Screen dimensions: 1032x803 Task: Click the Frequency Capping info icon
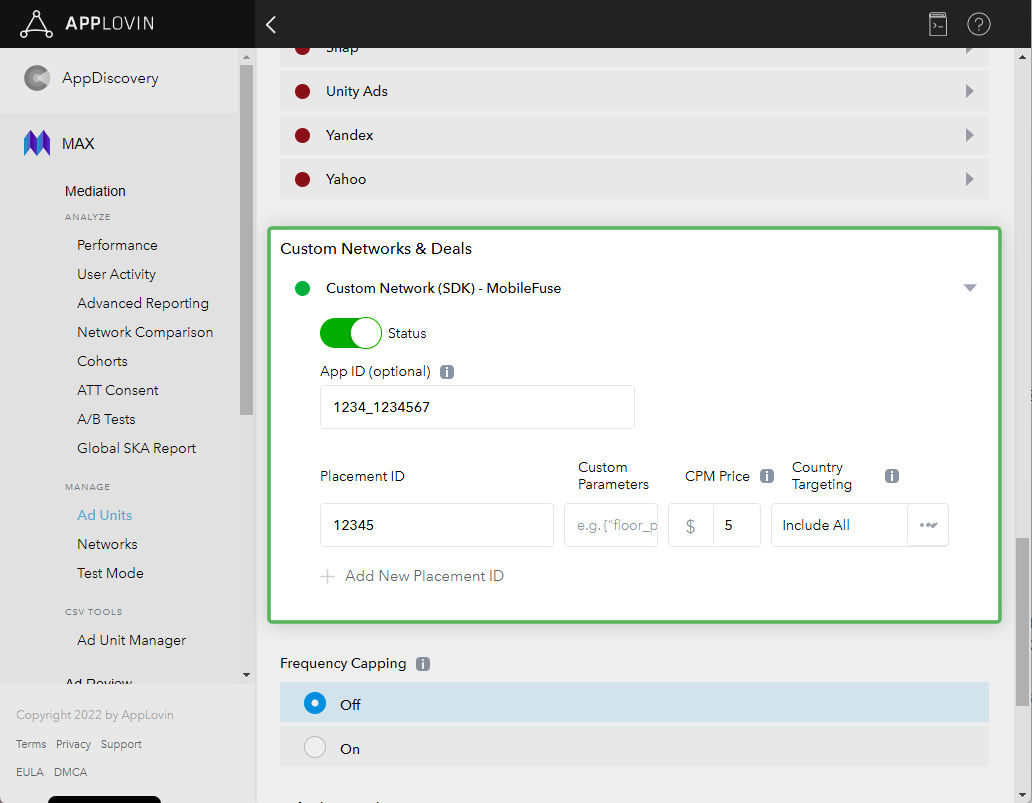tap(423, 664)
